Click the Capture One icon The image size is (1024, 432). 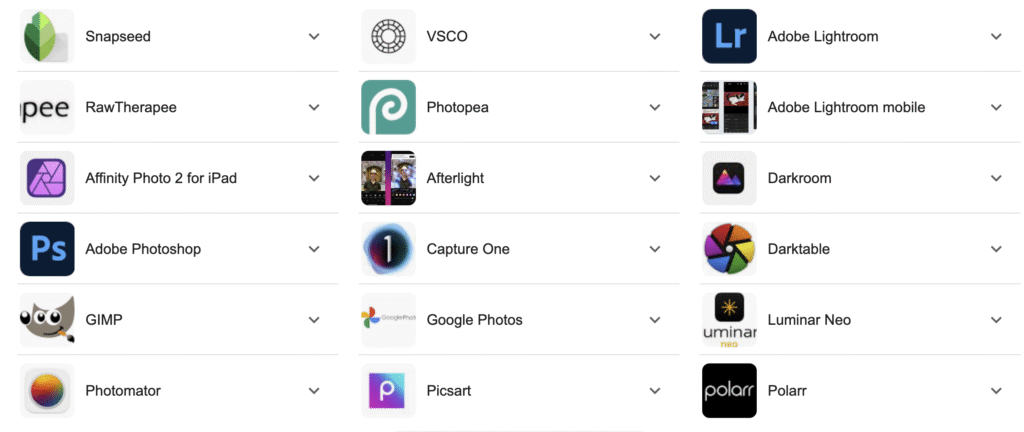[388, 249]
